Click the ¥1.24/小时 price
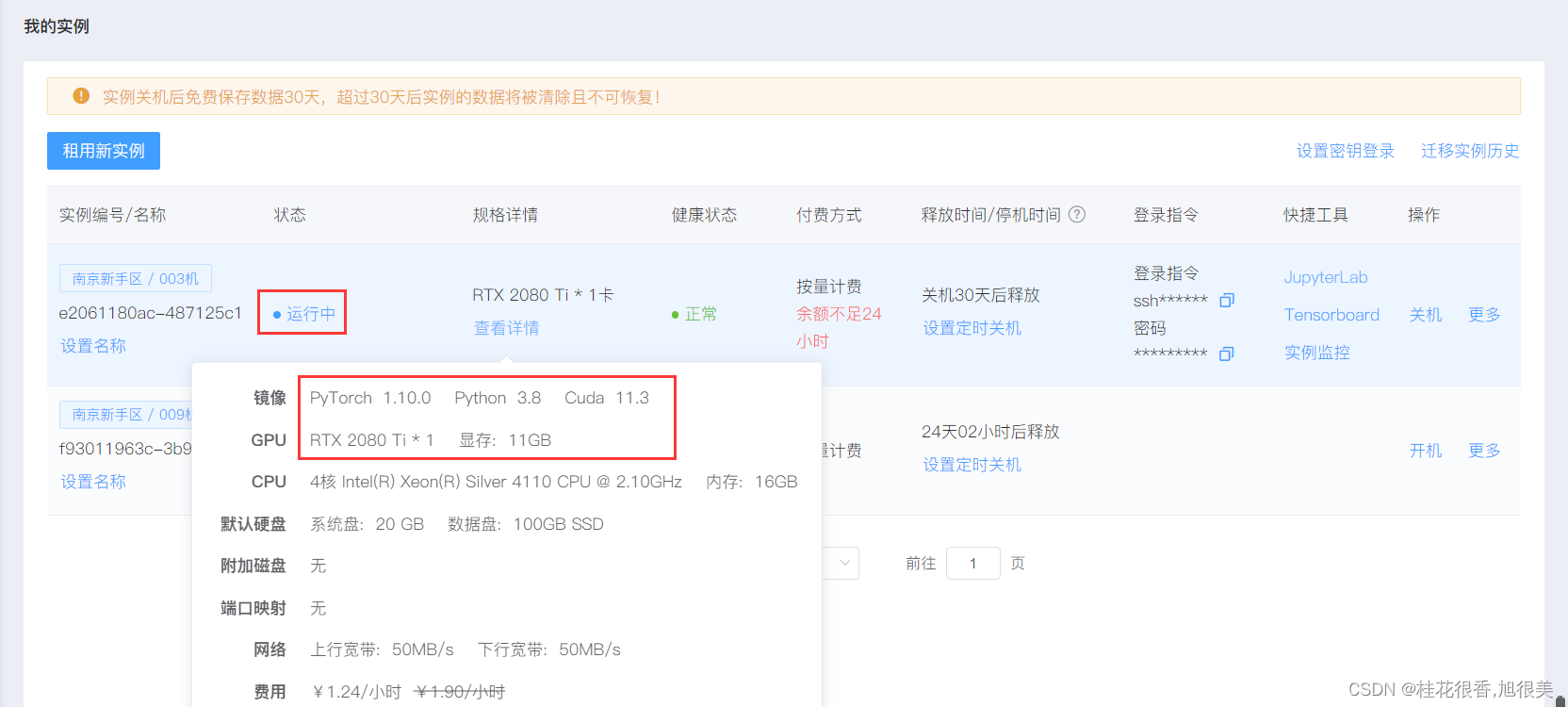 (356, 692)
